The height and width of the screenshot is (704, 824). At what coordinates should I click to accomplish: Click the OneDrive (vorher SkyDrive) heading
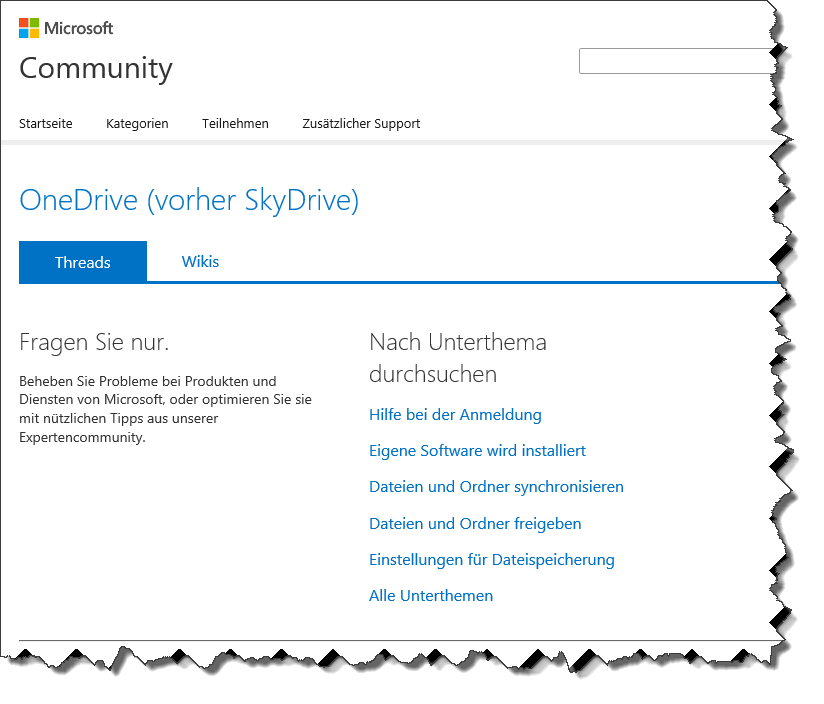tap(189, 201)
